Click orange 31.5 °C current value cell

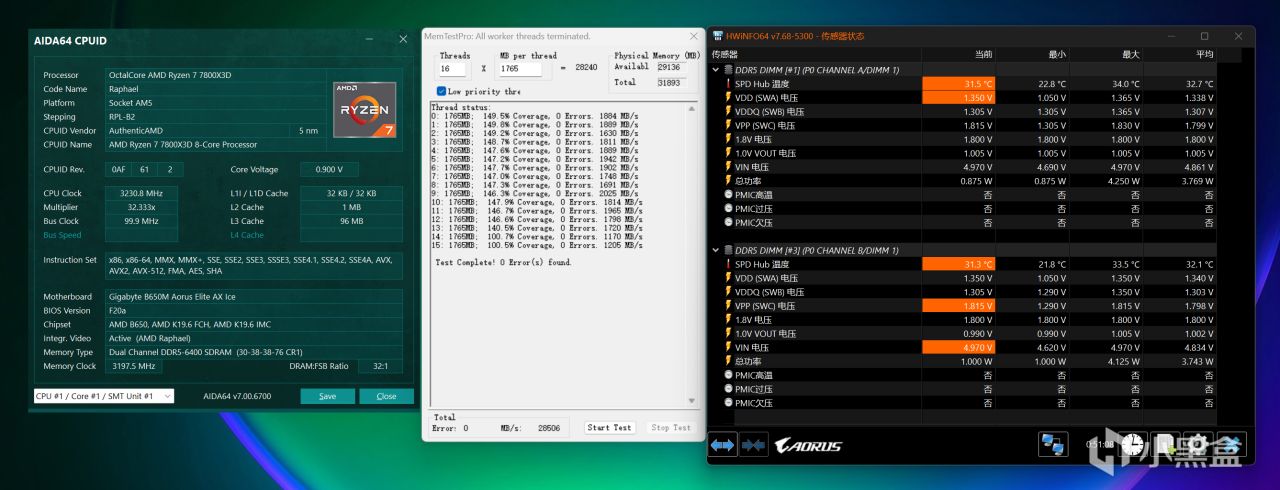click(x=958, y=84)
